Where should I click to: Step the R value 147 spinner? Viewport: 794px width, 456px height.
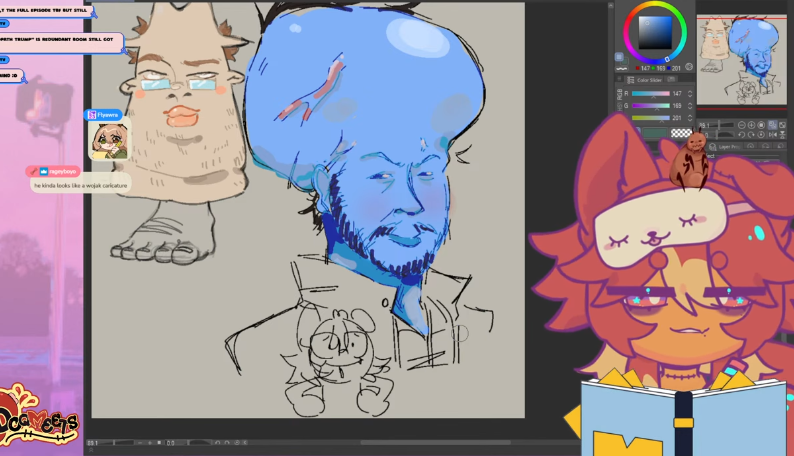coord(690,94)
